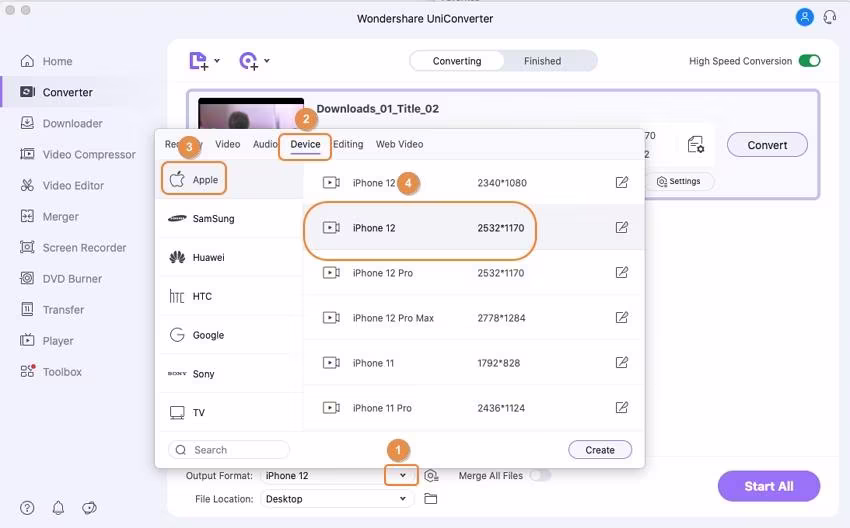Click the file settings document-gear icon
The width and height of the screenshot is (850, 528).
tap(696, 145)
